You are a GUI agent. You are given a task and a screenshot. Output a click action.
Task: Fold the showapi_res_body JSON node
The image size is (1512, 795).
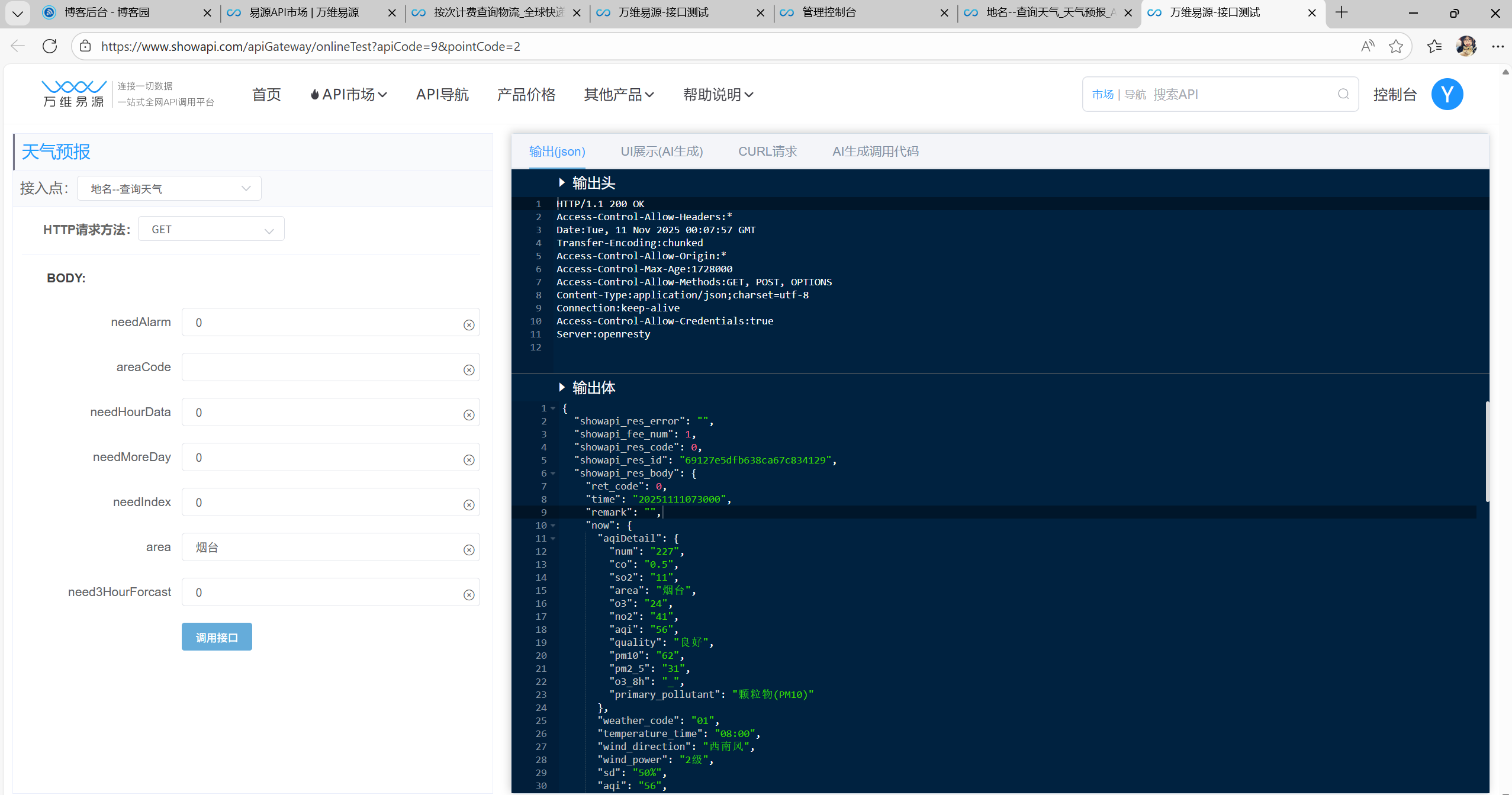554,474
